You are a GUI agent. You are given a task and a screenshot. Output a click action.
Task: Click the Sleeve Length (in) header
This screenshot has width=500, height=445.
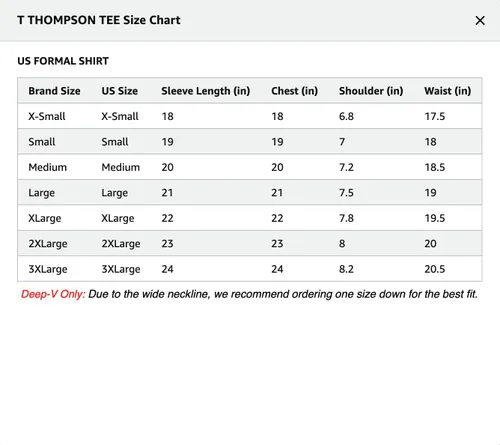(x=206, y=91)
